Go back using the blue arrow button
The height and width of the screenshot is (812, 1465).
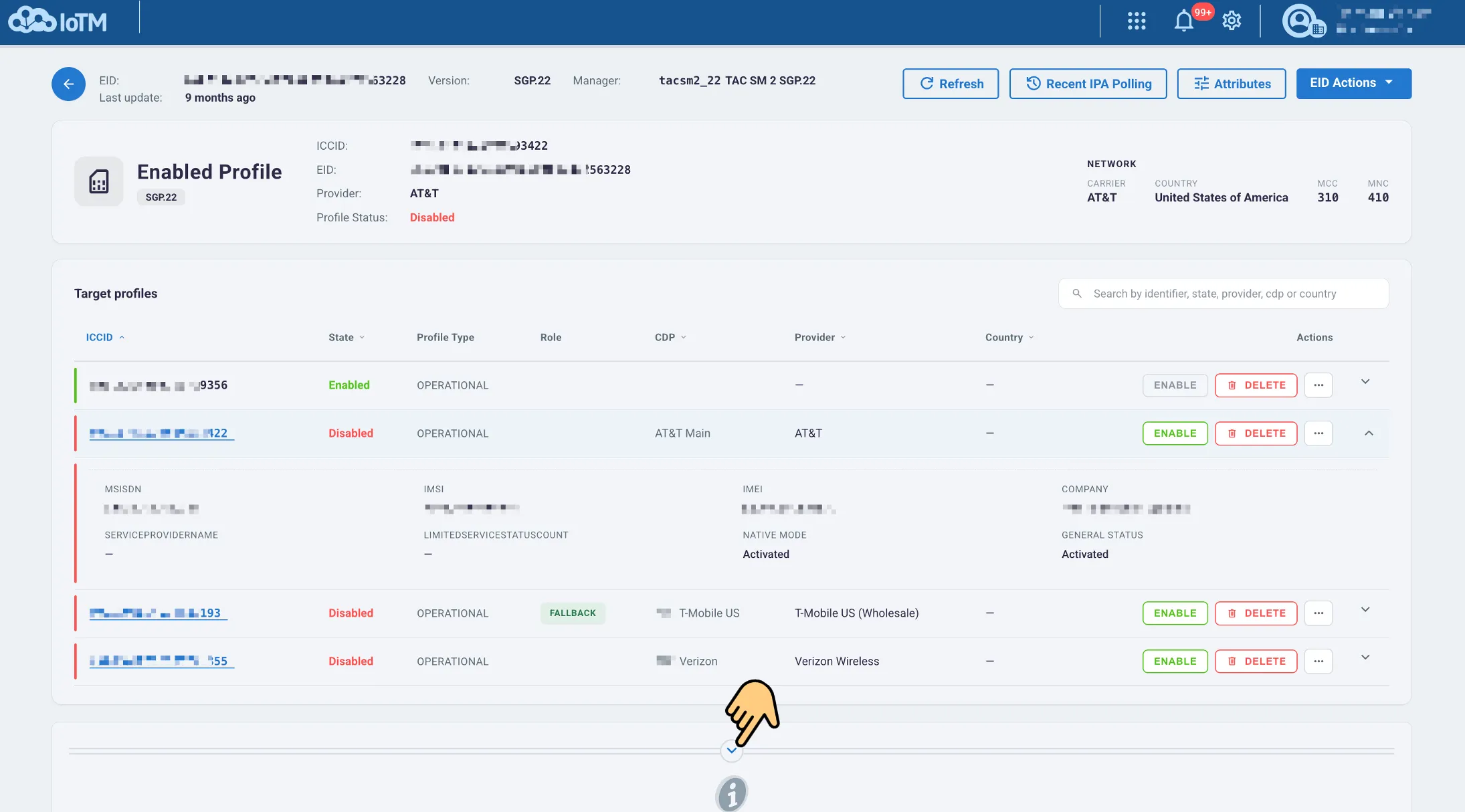click(x=68, y=84)
